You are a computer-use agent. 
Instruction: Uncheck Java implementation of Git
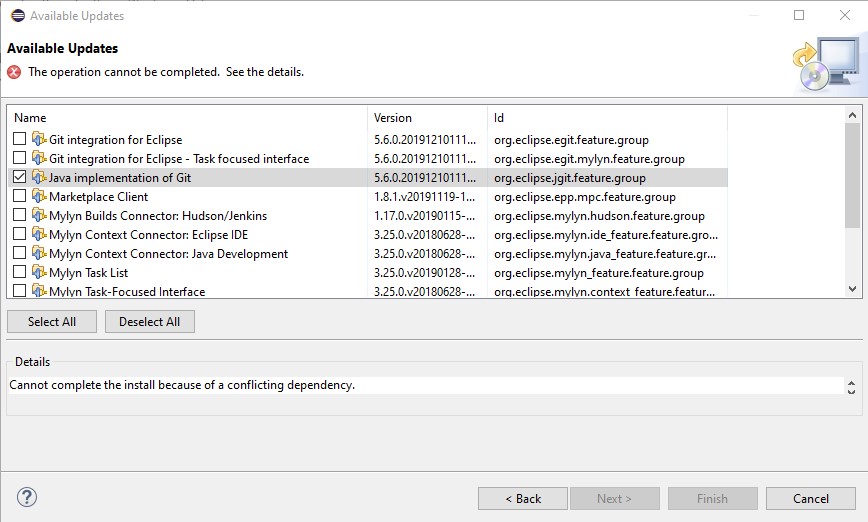(19, 177)
